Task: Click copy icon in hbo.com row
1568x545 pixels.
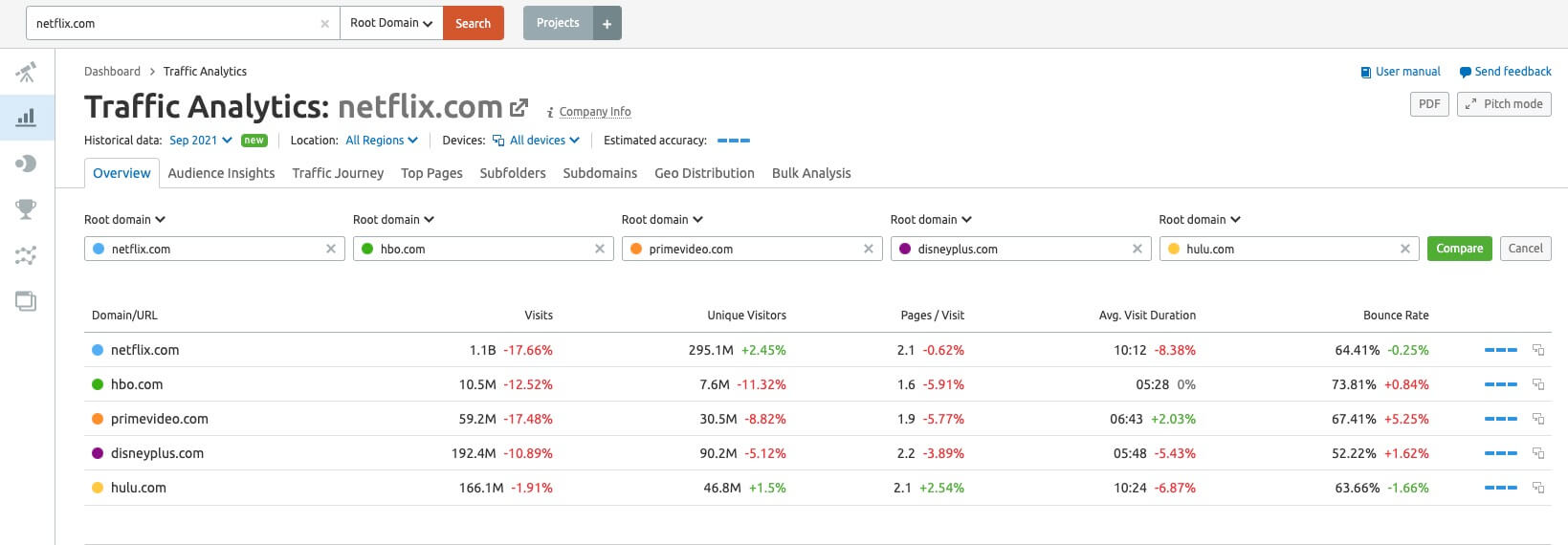Action: [x=1538, y=384]
